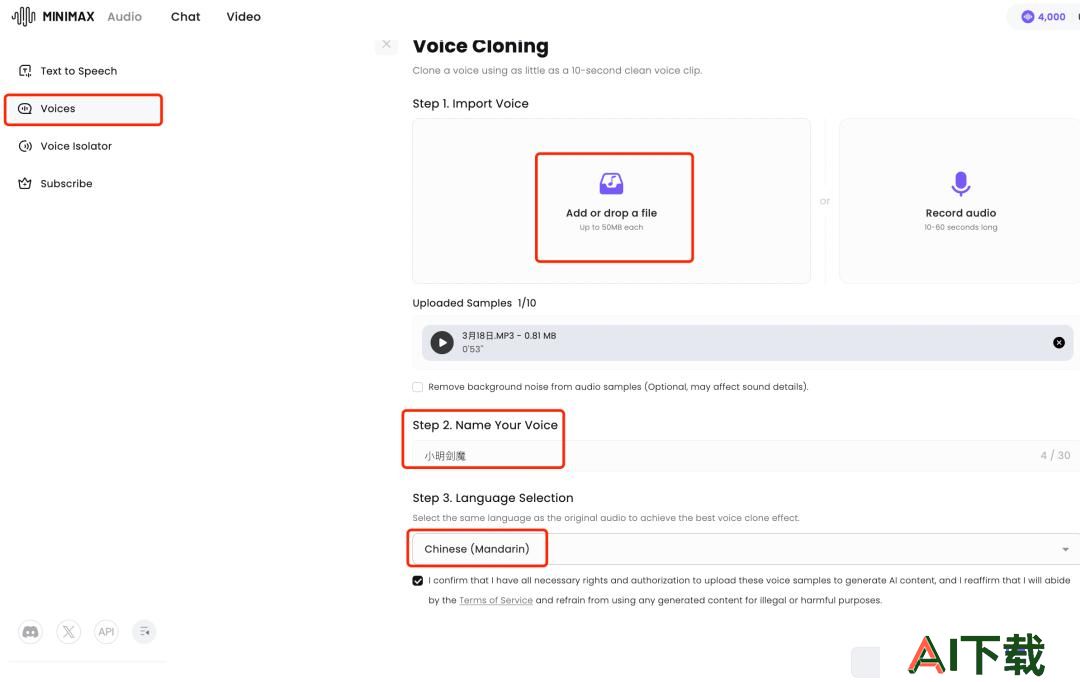Viewport: 1080px width, 682px height.
Task: Open the X social icon
Action: point(68,632)
